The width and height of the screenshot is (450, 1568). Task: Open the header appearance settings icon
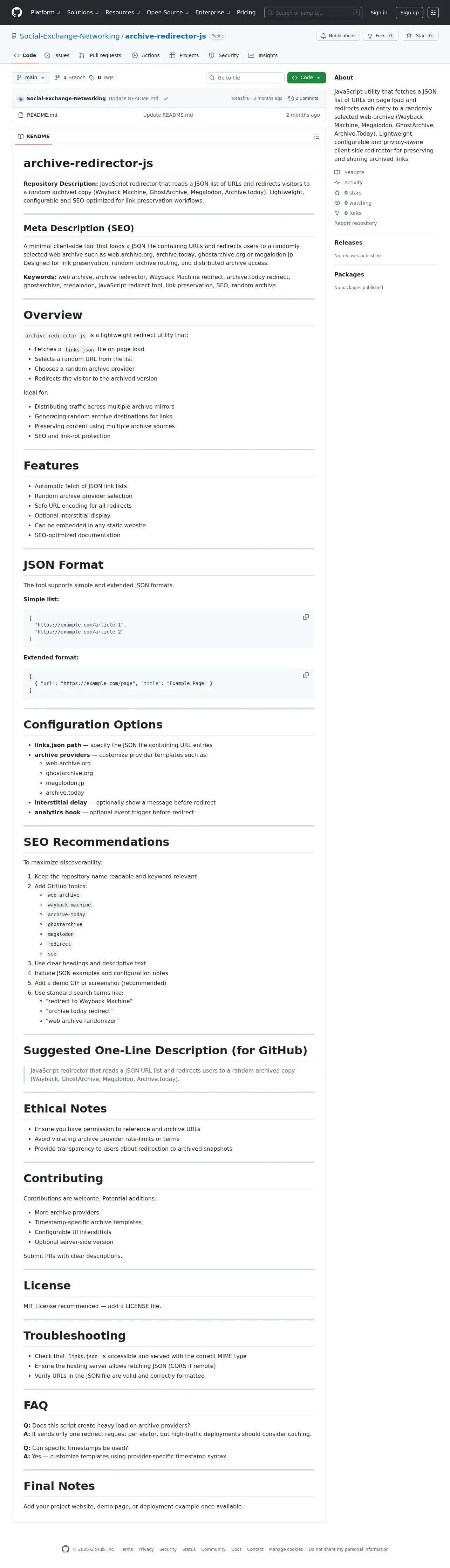coord(433,12)
